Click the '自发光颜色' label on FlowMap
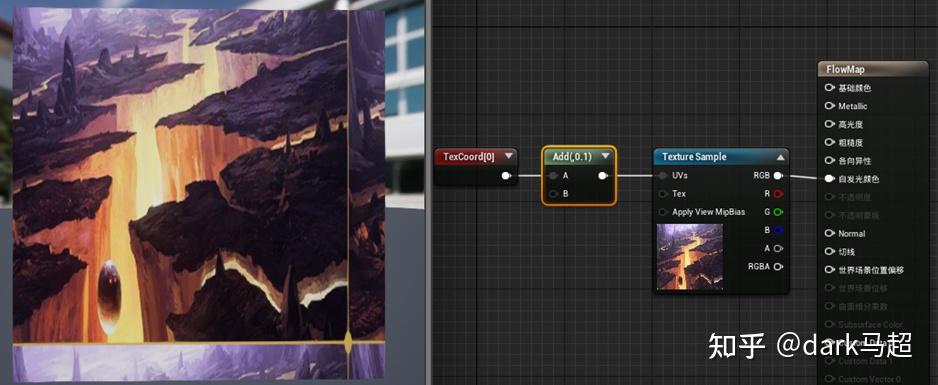The image size is (938, 385). pos(858,179)
